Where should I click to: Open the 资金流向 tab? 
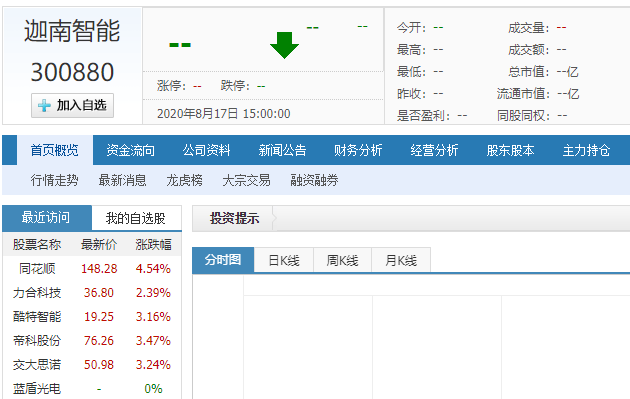131,150
